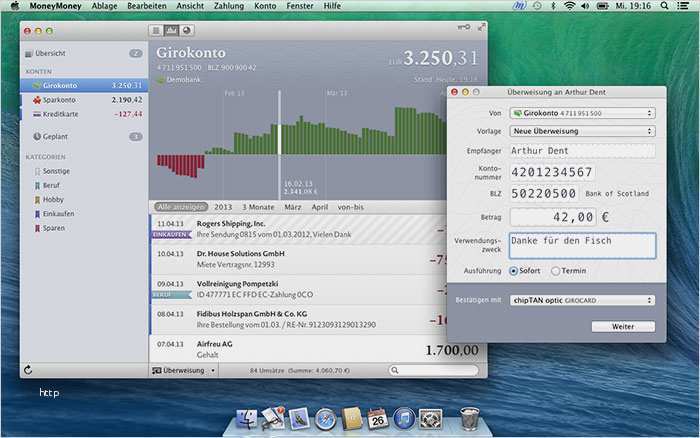Select the Airfreu AG Gehalt transaction
Screen dimensions: 700x438
(x=318, y=349)
